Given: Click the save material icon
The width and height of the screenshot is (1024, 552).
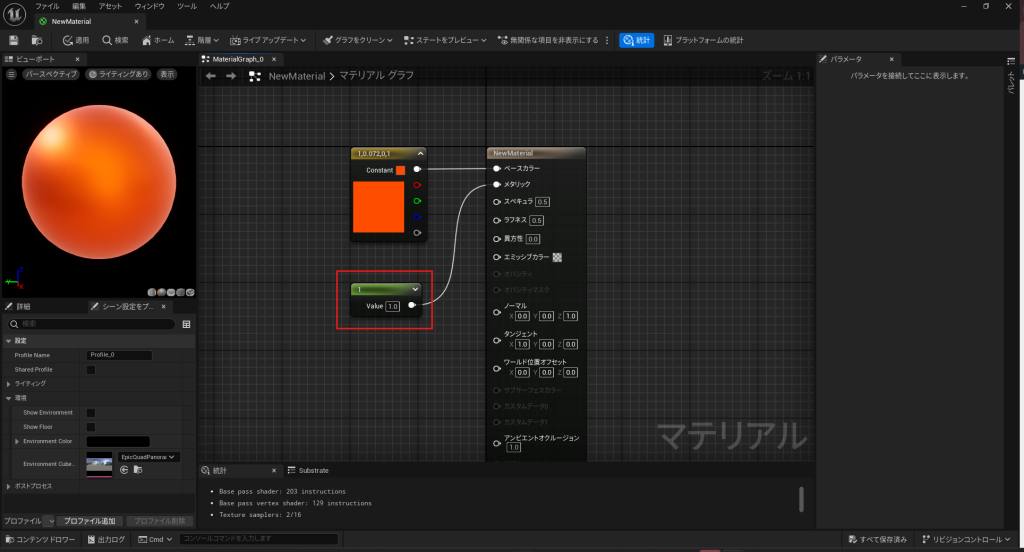Looking at the screenshot, I should point(14,40).
